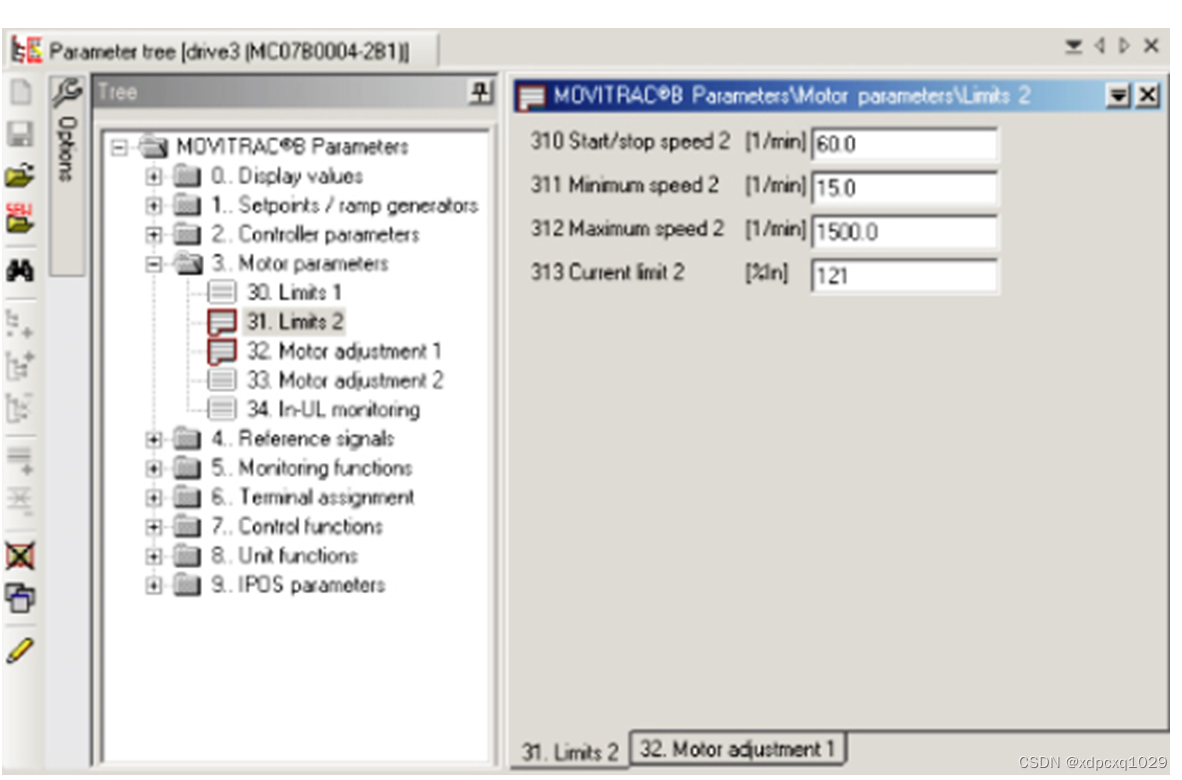Click the '312 Maximum speed 2' label text
1182x780 pixels.
pos(627,228)
